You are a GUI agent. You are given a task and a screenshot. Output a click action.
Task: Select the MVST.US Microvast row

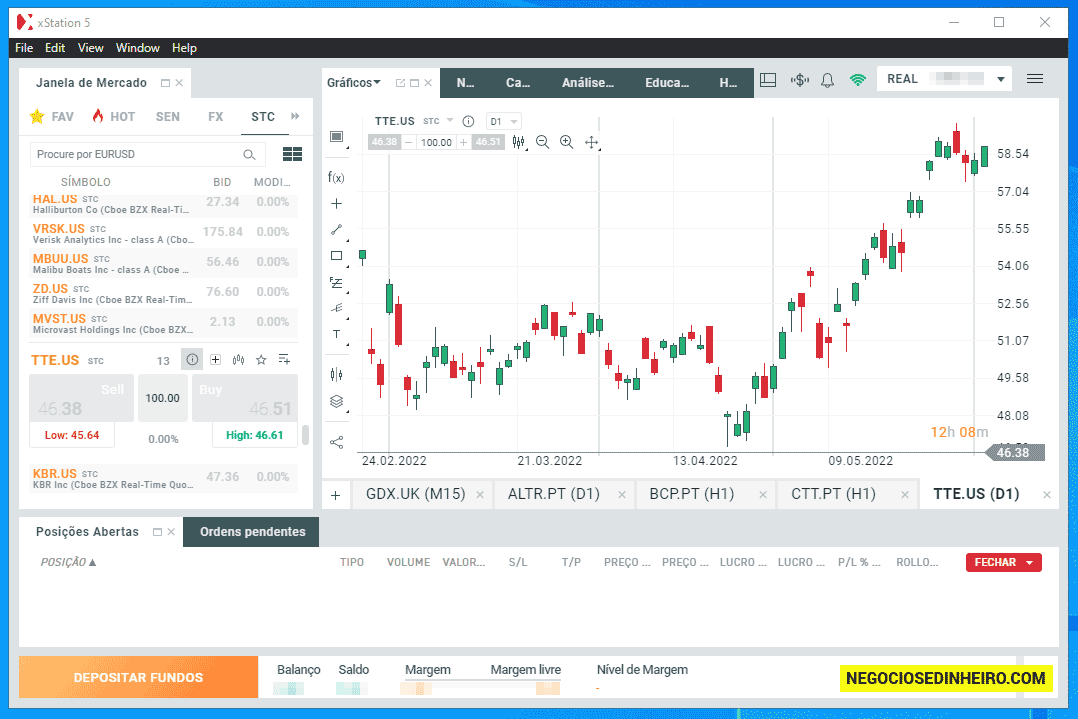click(164, 323)
